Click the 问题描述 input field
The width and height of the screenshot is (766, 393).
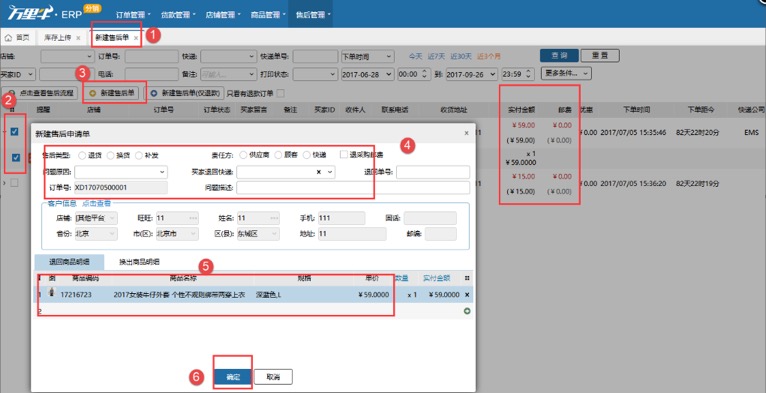[x=353, y=187]
